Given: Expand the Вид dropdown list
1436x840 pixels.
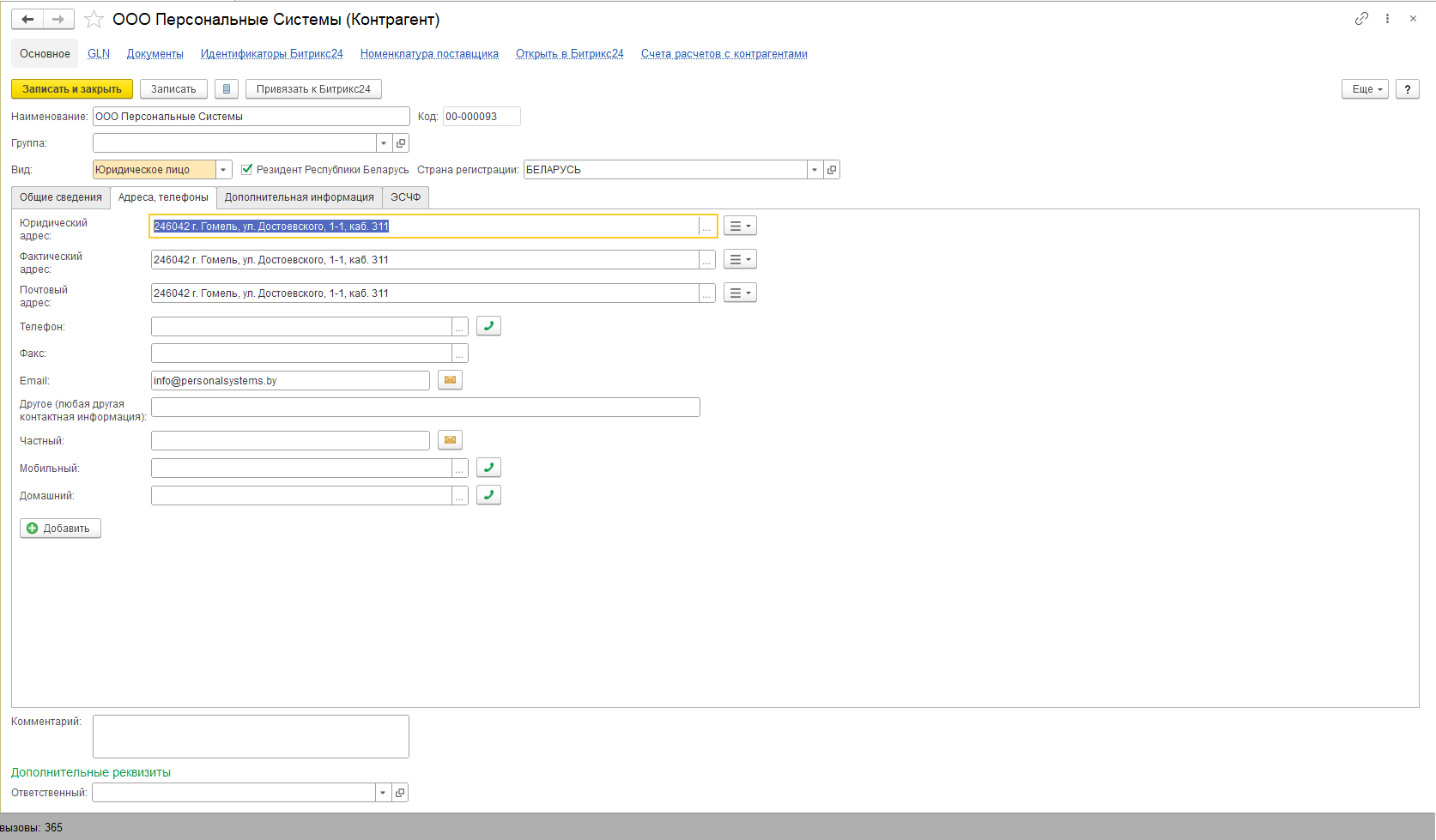Looking at the screenshot, I should pyautogui.click(x=223, y=170).
